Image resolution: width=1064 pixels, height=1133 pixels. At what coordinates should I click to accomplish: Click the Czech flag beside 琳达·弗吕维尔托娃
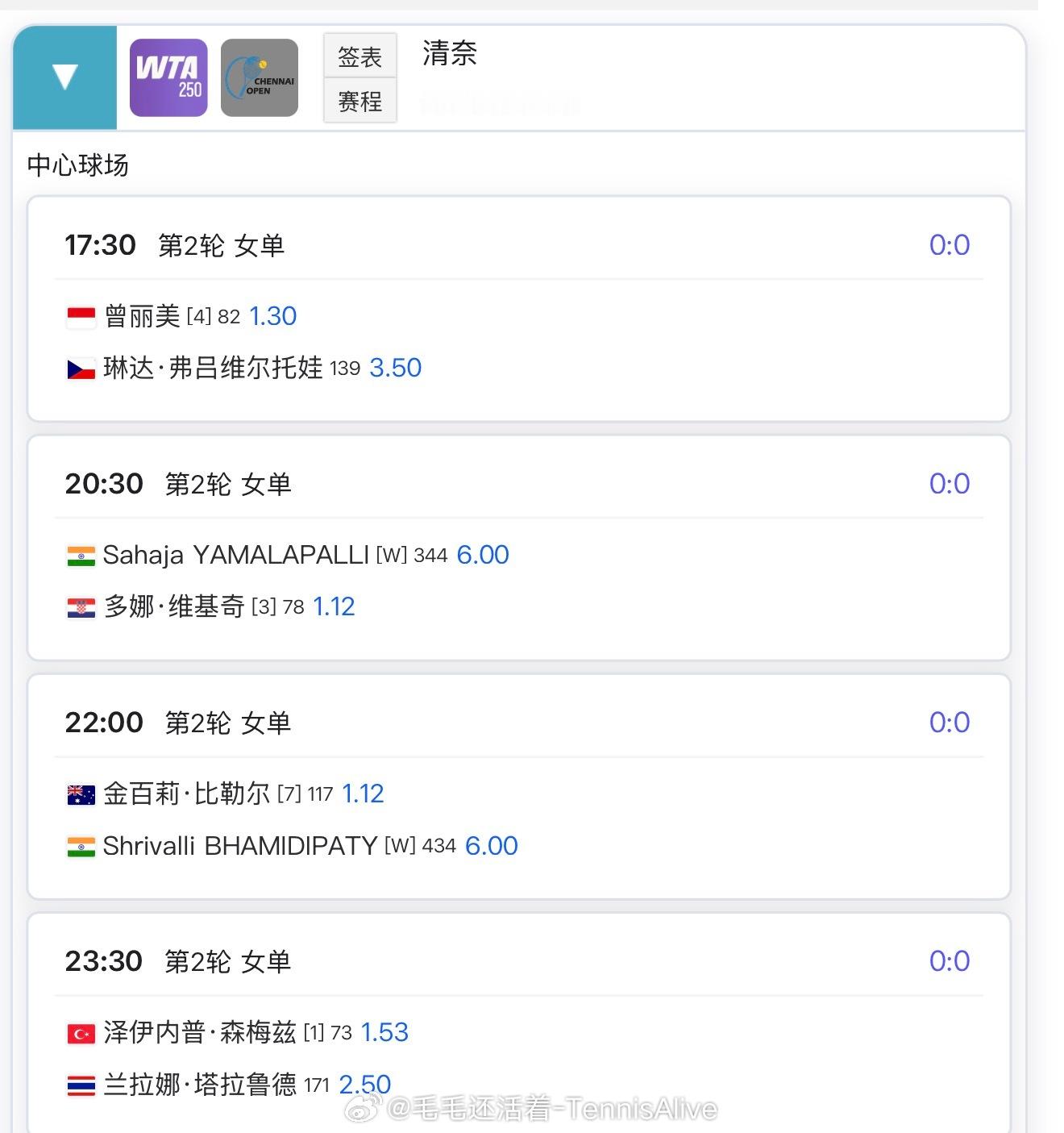coord(81,369)
